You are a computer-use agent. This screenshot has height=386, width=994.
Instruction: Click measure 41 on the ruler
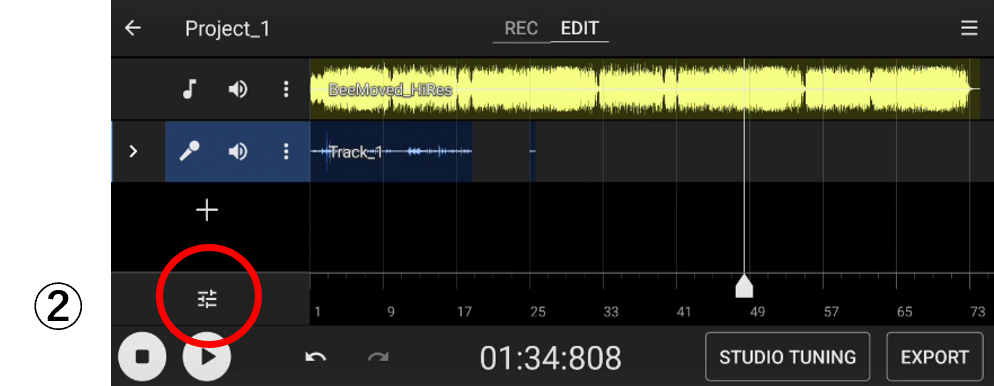[x=683, y=312]
